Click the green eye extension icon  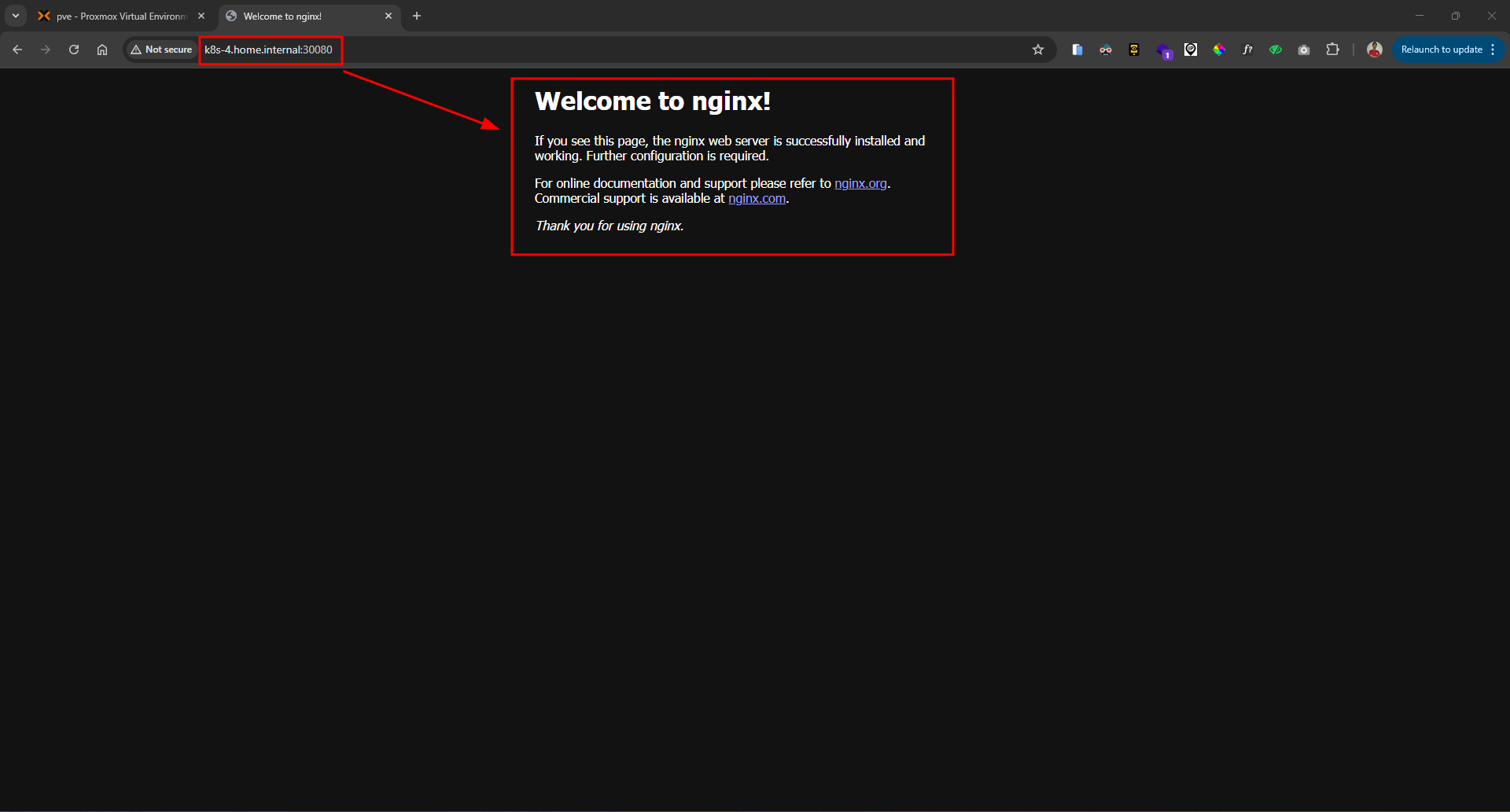pos(1276,49)
